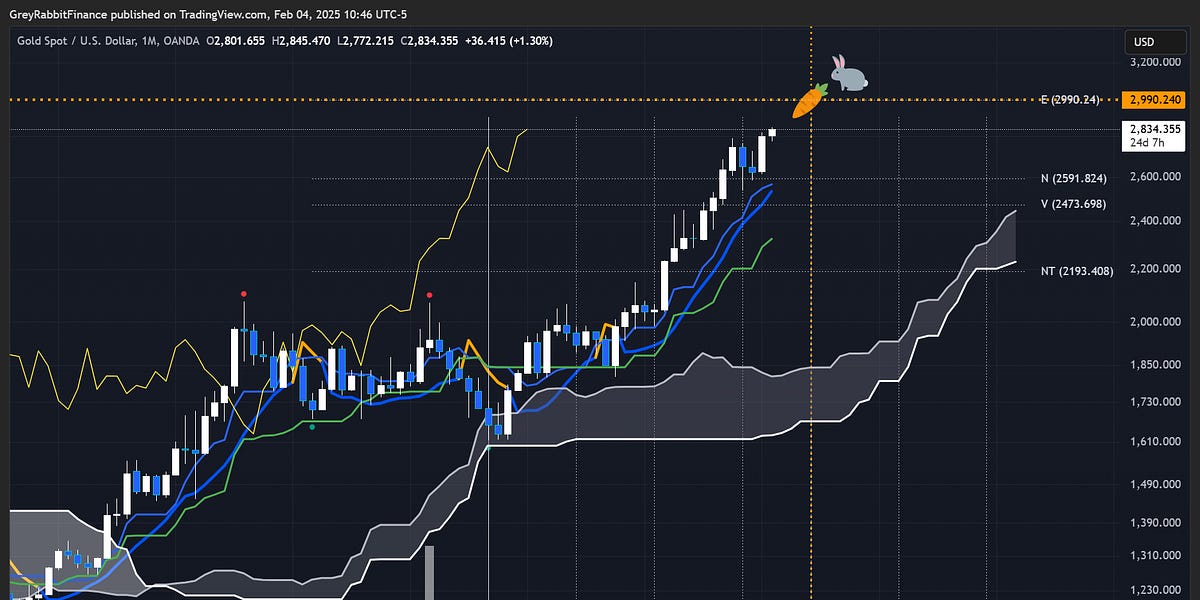This screenshot has width=1200, height=600.
Task: Click the +1.30% change value in the legend
Action: (531, 40)
